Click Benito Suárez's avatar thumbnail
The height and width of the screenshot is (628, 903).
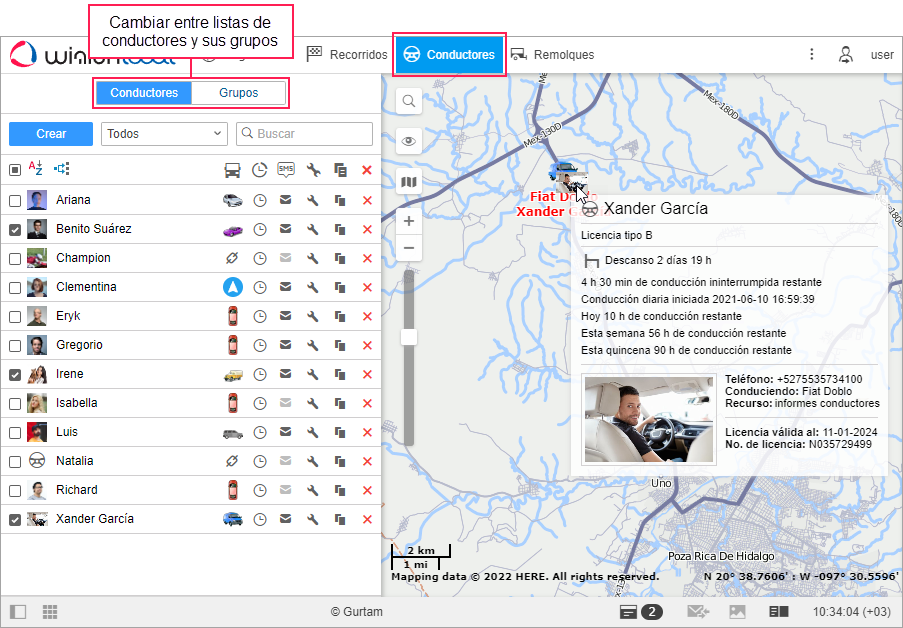37,229
